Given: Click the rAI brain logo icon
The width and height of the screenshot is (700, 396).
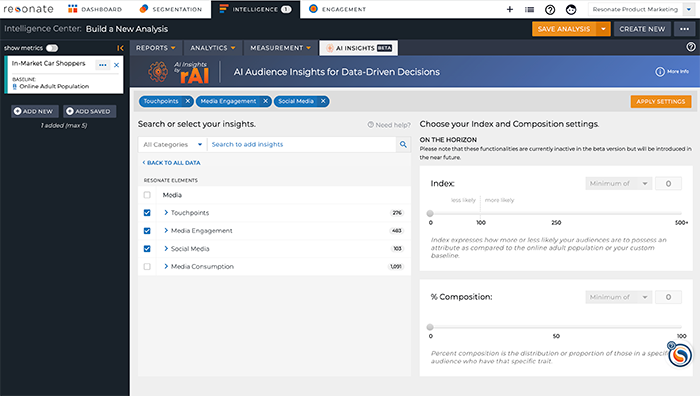Looking at the screenshot, I should point(158,71).
